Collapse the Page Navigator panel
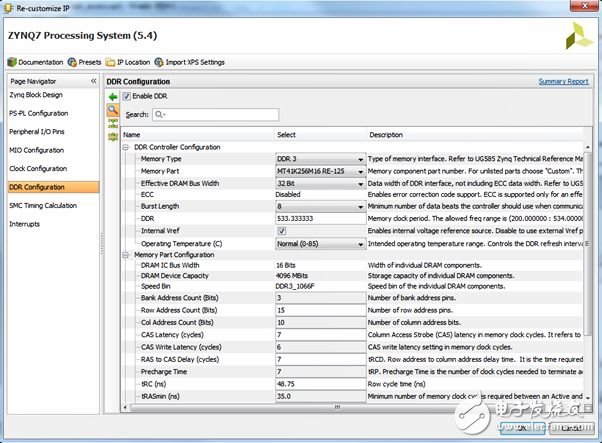Image resolution: width=602 pixels, height=443 pixels. [94, 80]
